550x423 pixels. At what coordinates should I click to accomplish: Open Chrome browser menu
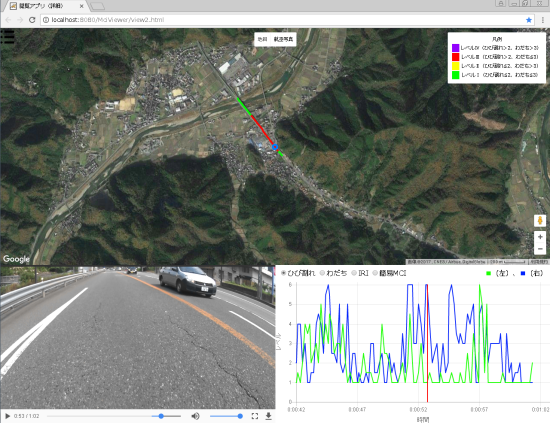[543, 20]
